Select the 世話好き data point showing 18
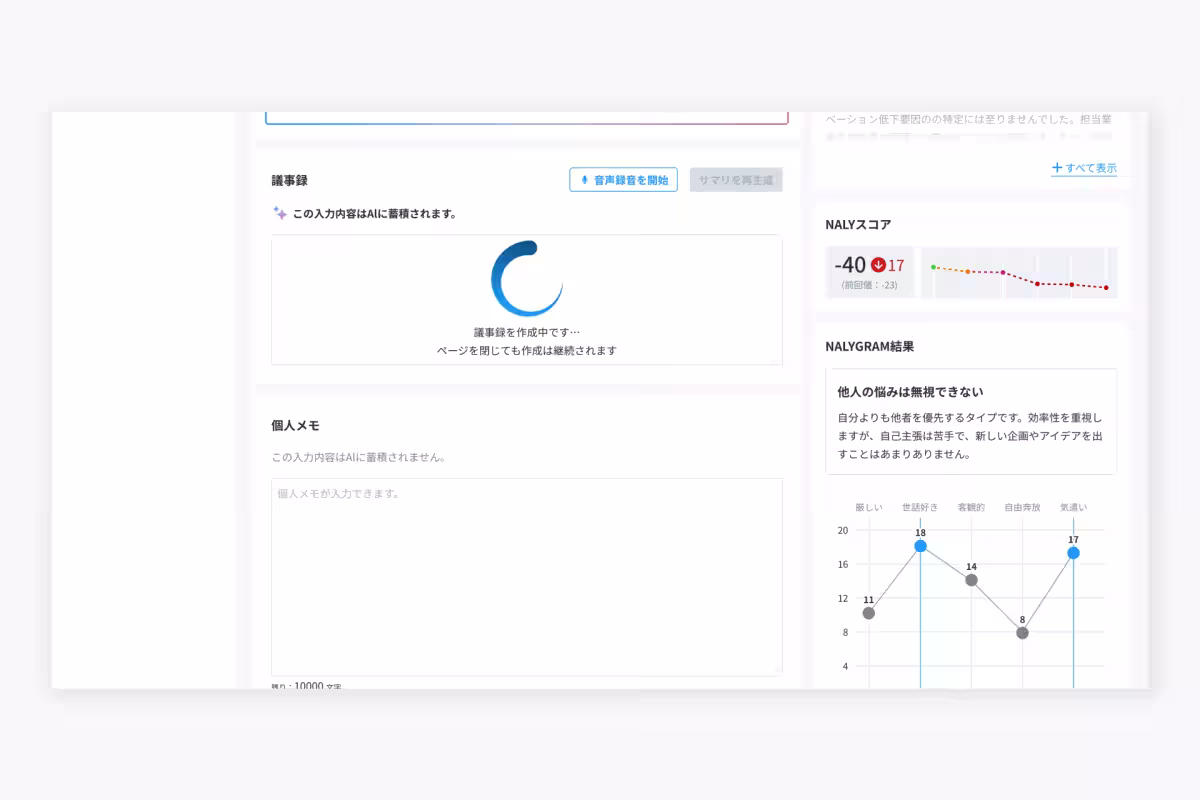1200x800 pixels. [919, 545]
